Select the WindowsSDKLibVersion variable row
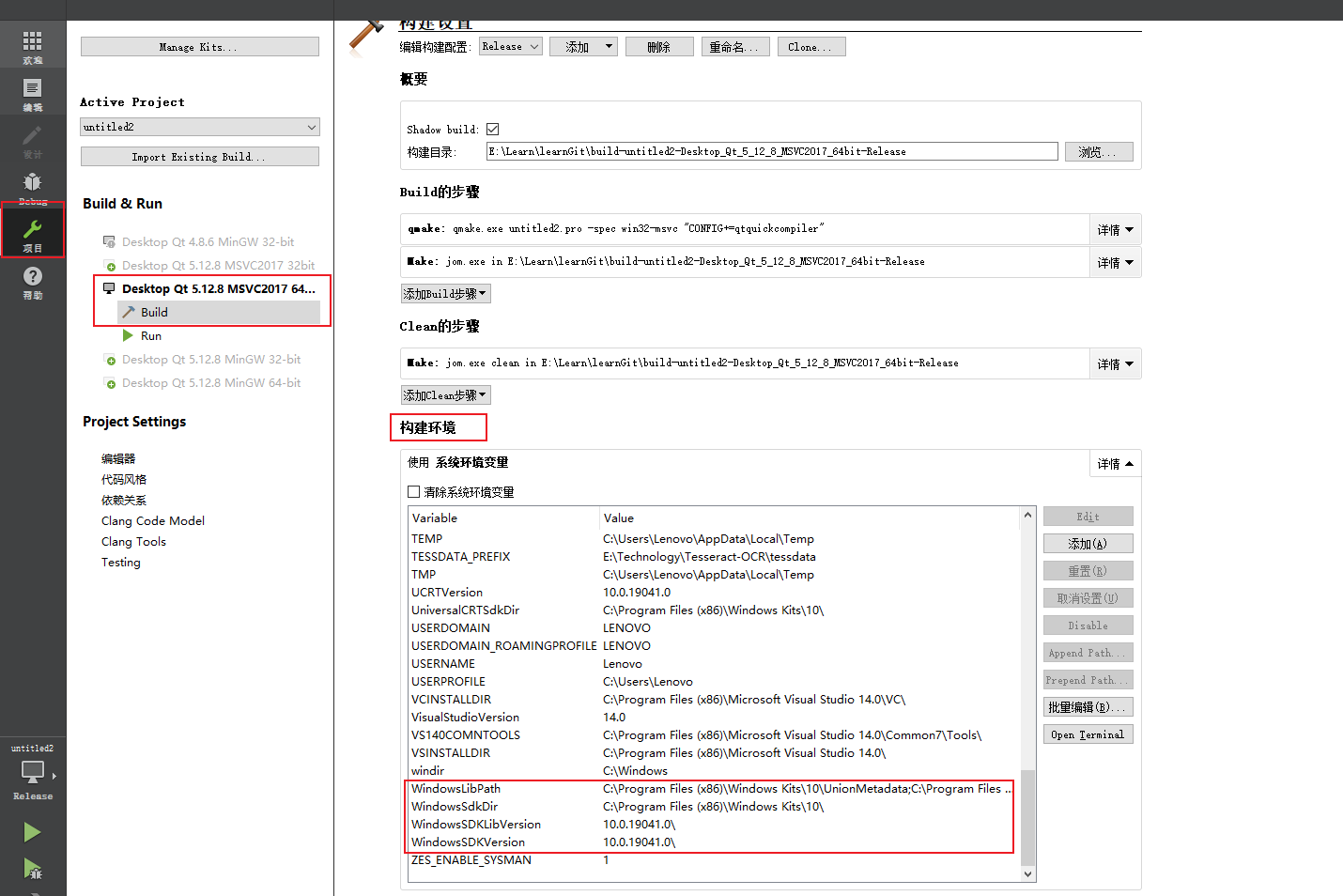 713,825
